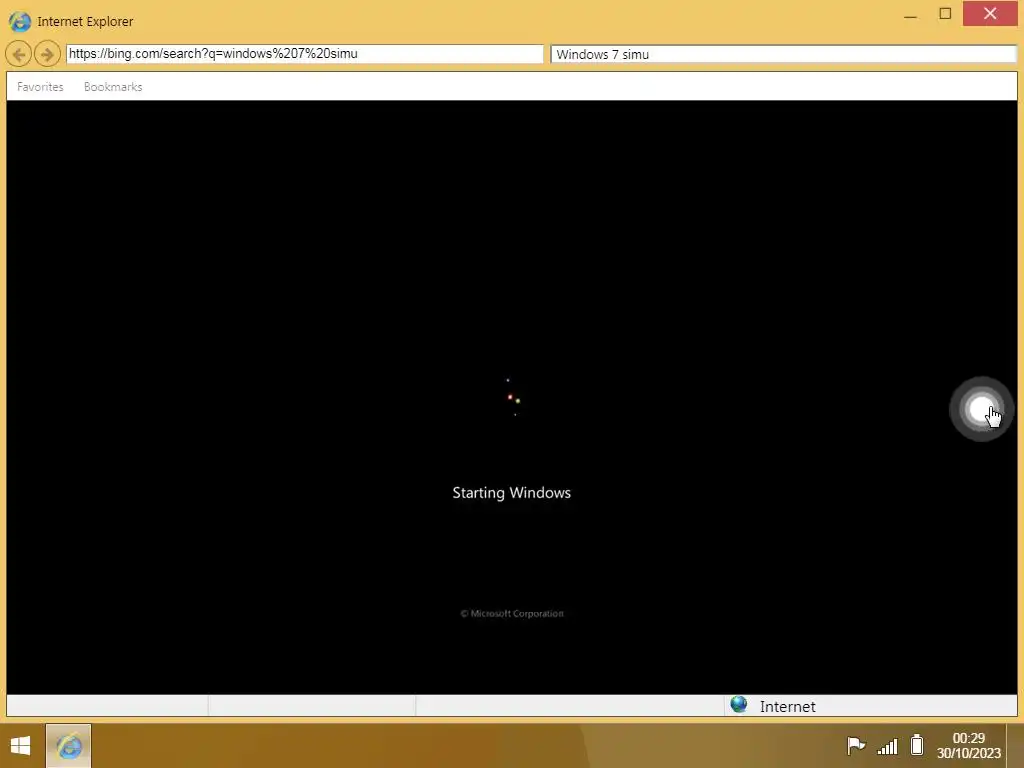Click the 'Internet' status bar label
Screen dimensions: 1024x768
pyautogui.click(x=788, y=707)
